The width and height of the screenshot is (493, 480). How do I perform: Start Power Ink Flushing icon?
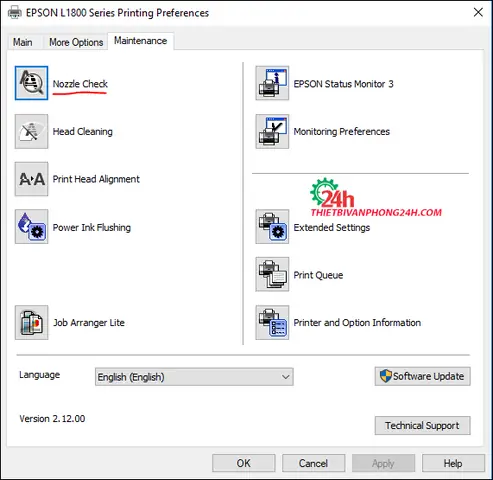(31, 227)
